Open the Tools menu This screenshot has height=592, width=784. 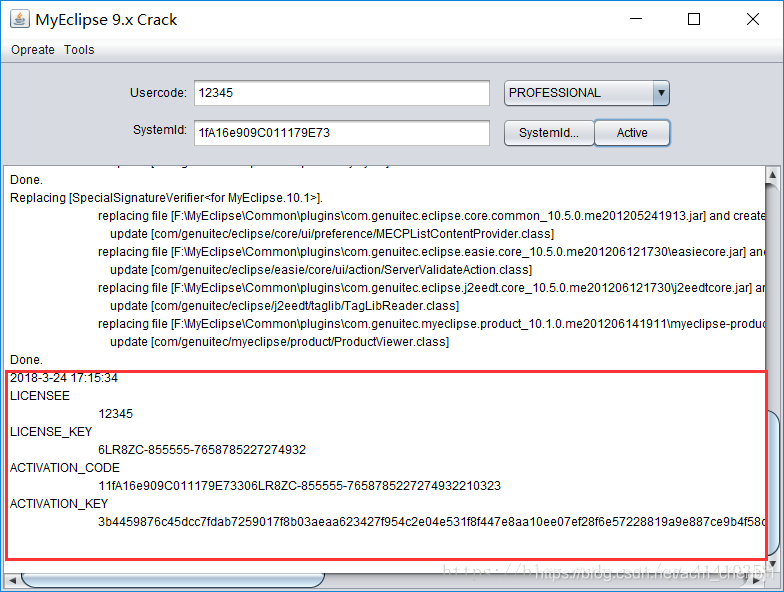(x=79, y=50)
